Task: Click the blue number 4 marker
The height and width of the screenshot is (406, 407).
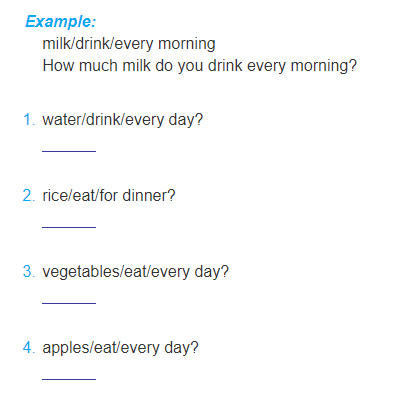Action: coord(29,348)
